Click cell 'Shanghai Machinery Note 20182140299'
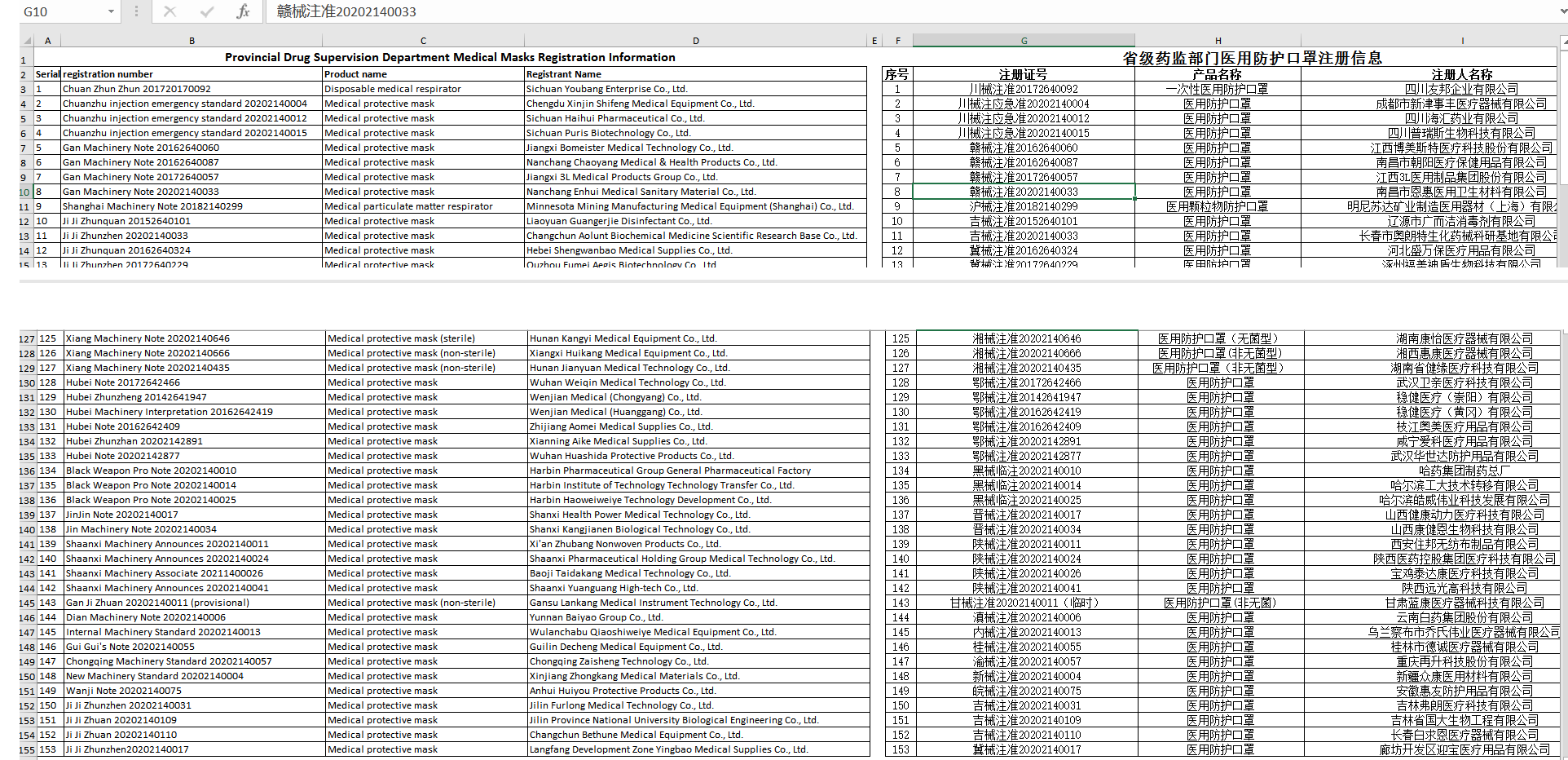Image resolution: width=1568 pixels, height=760 pixels. click(192, 206)
